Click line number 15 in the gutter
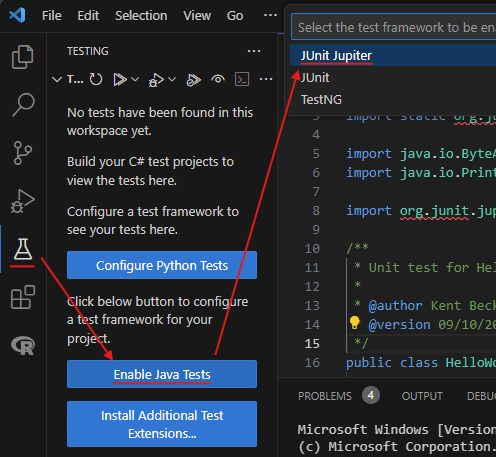Screen dimensions: 496x457 312,344
